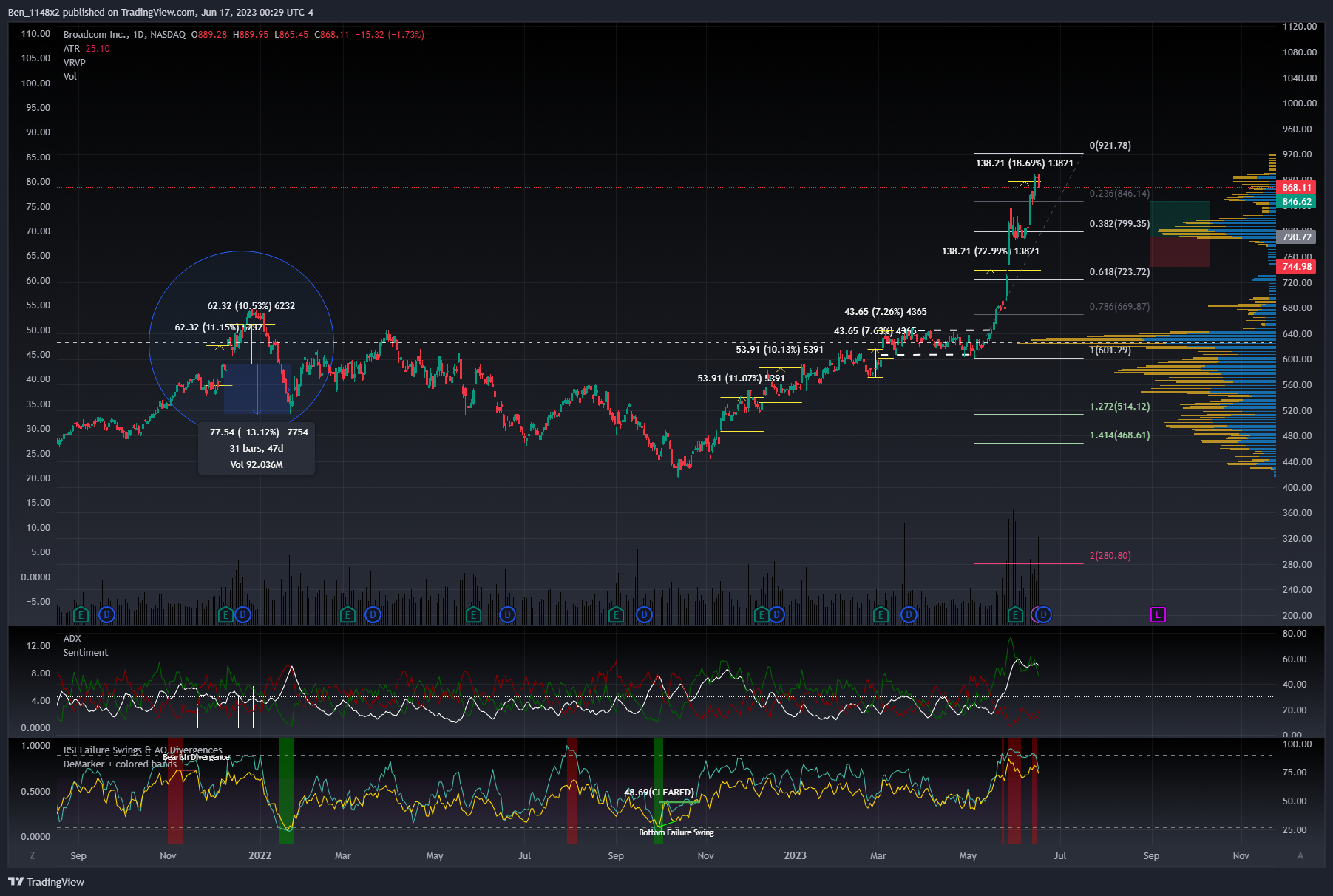Click the earnings E marker from December 2021

(x=227, y=614)
